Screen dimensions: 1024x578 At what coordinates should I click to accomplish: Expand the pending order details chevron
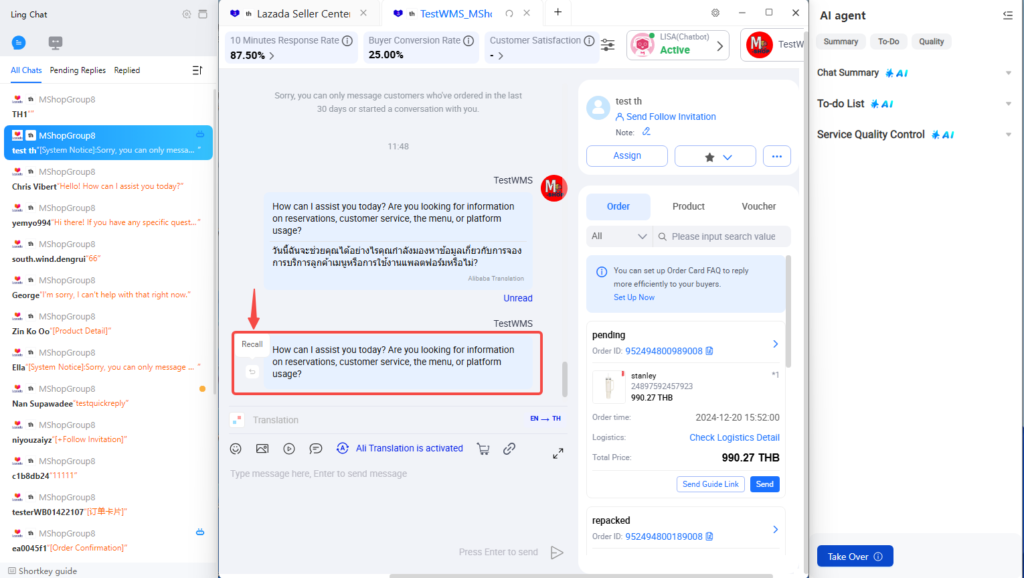(x=775, y=344)
